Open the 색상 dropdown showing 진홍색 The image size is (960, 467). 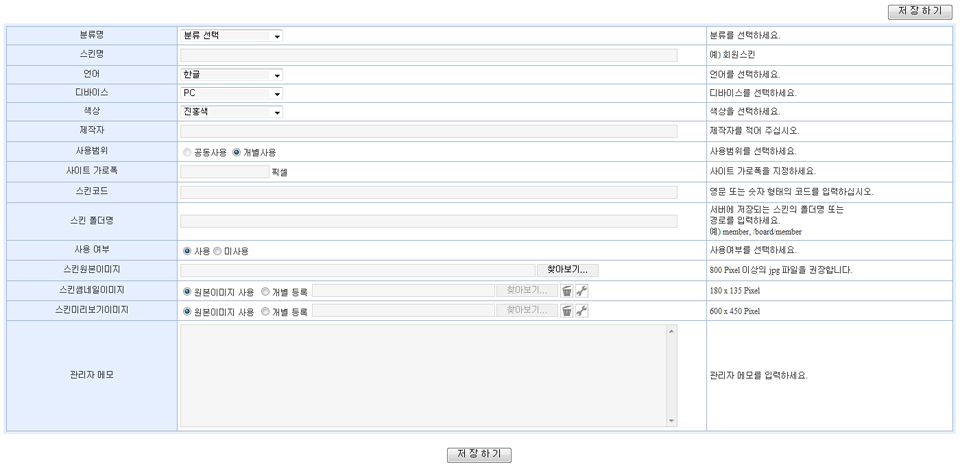point(231,112)
